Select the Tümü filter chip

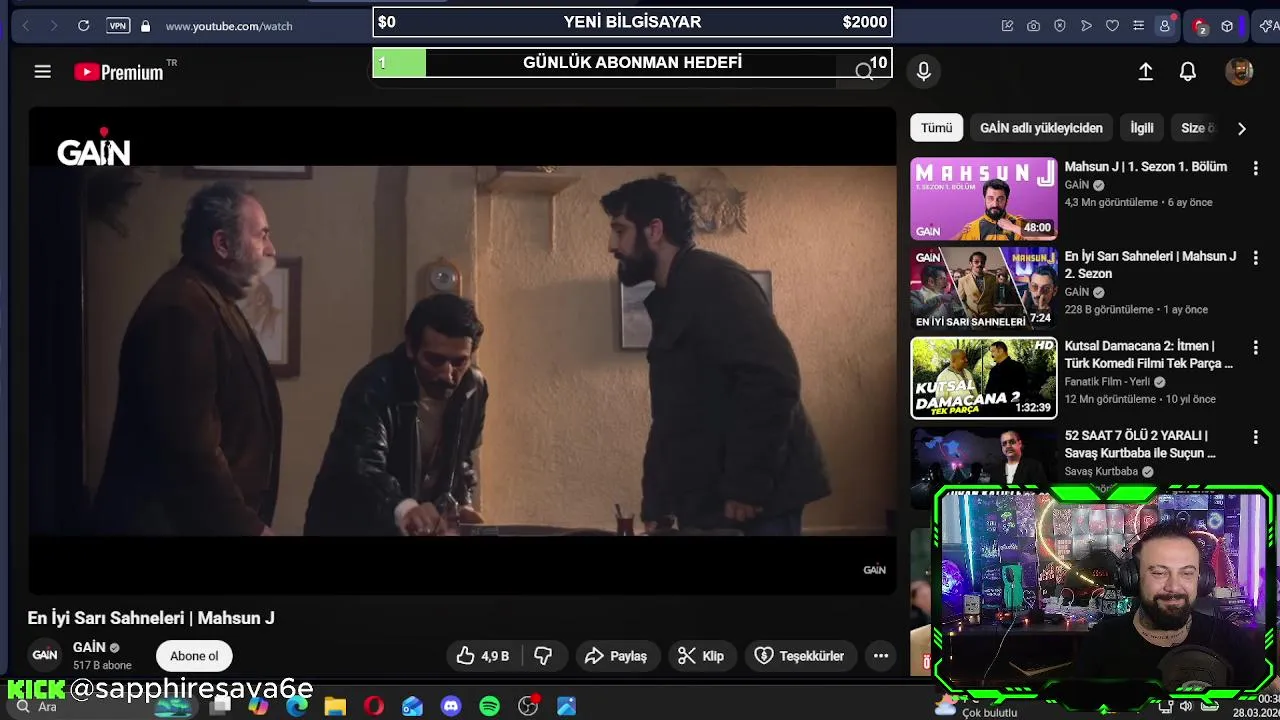937,128
